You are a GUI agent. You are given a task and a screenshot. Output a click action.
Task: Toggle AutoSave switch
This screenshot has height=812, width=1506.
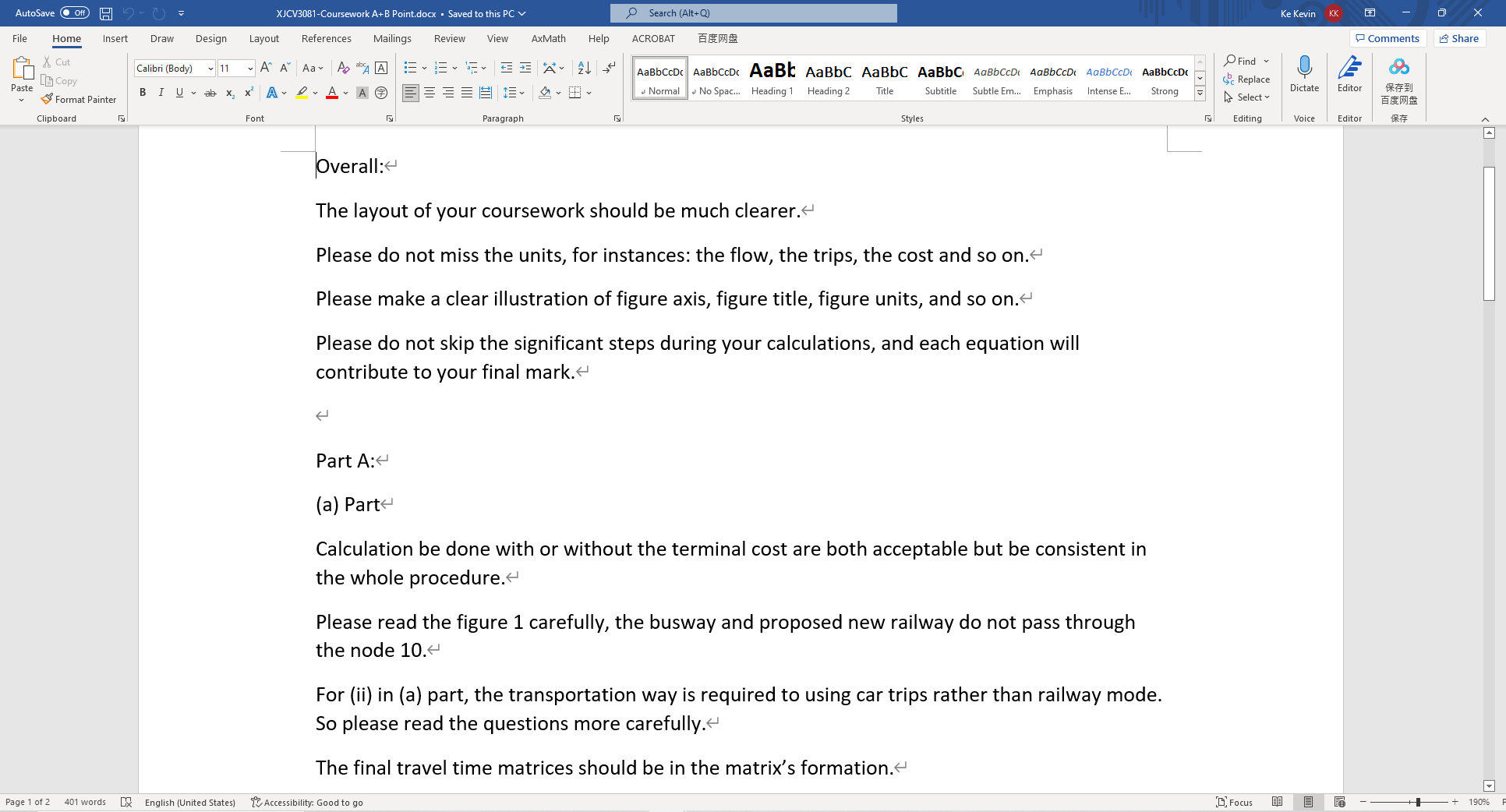tap(75, 13)
